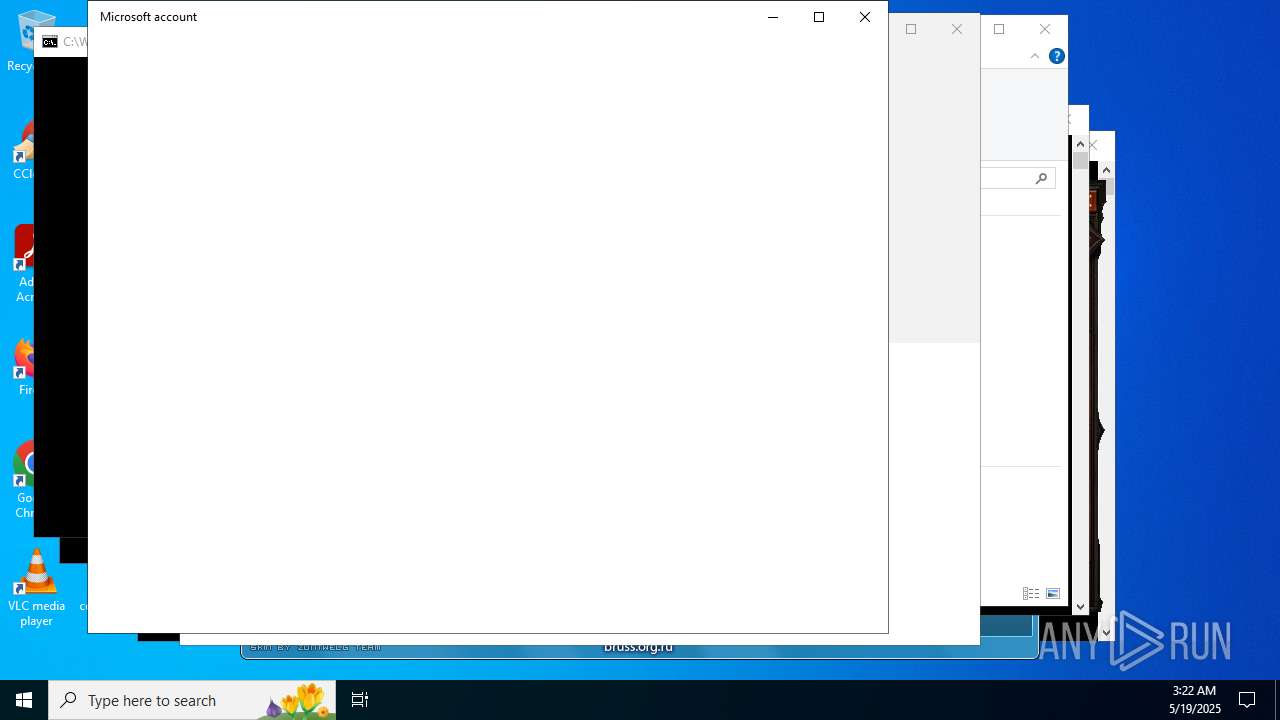Close the Microsoft account window
This screenshot has height=720, width=1280.
coord(865,17)
